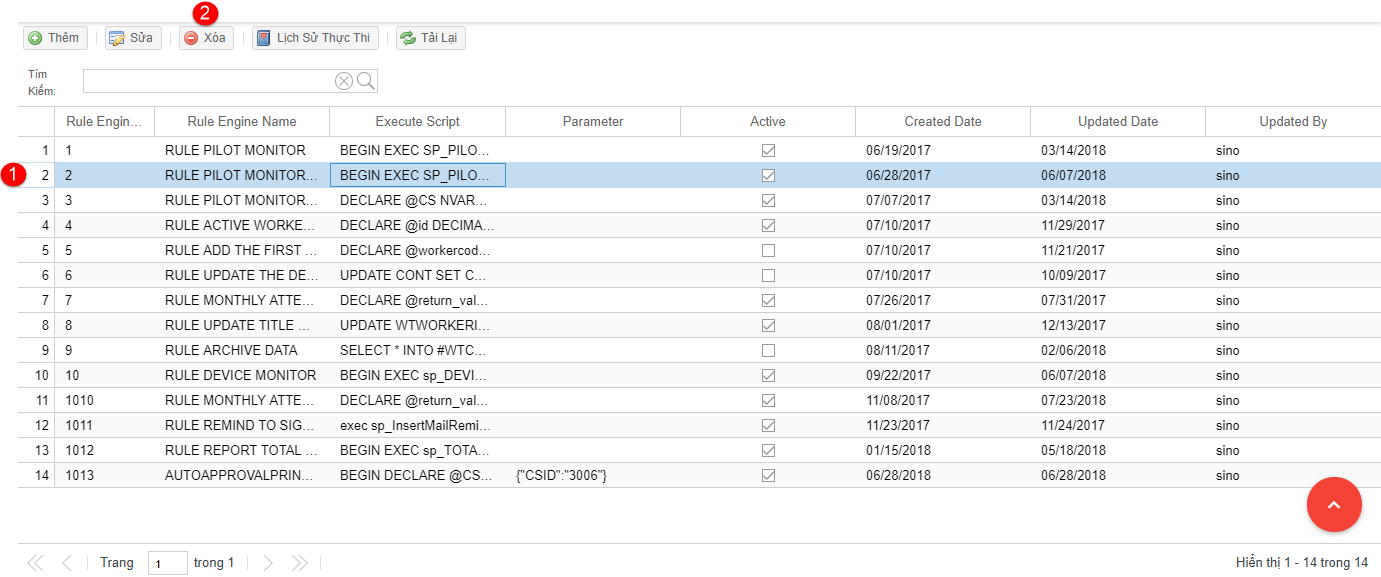Toggle Active checkbox for RULE ARCHIVE DATA
Screen dimensions: 1381x577
pyautogui.click(x=768, y=351)
